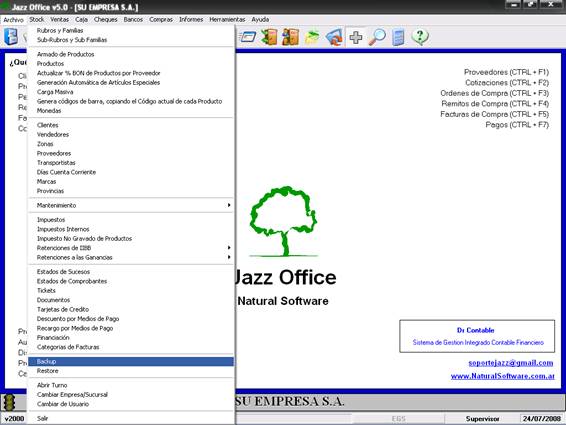Open the Stock menu

(36, 19)
